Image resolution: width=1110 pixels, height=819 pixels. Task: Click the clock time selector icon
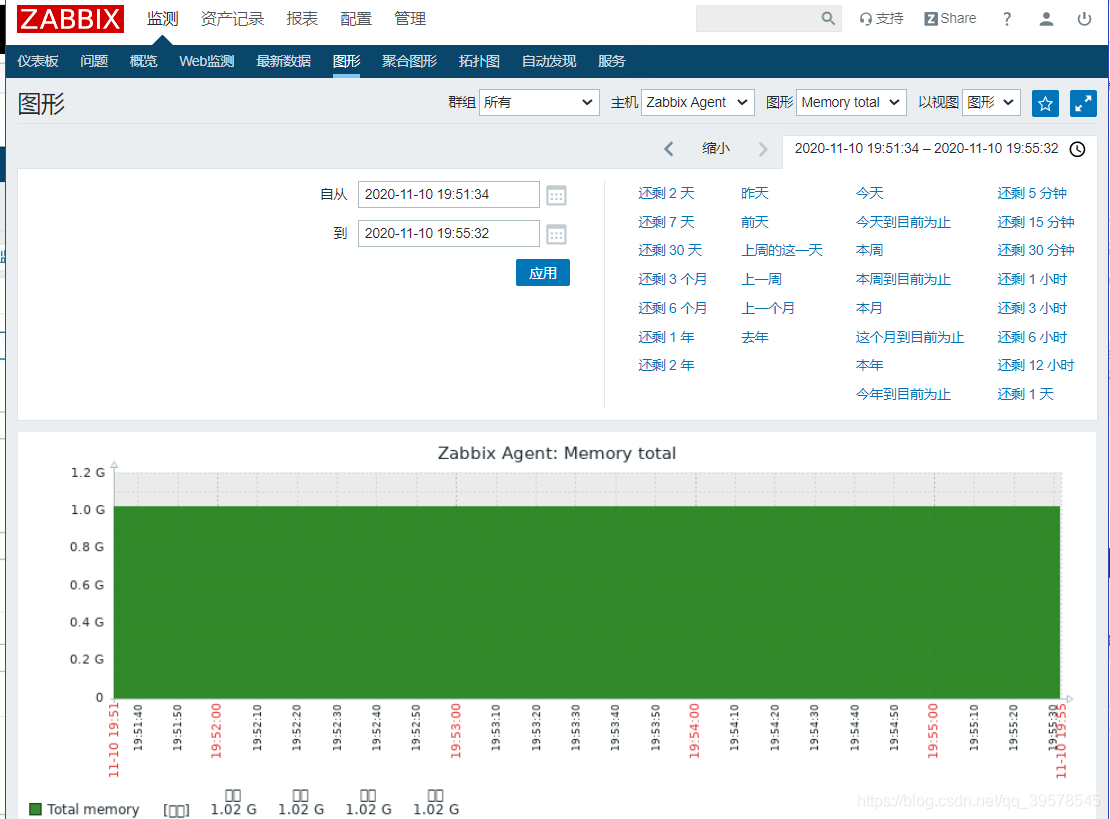pyautogui.click(x=1077, y=149)
